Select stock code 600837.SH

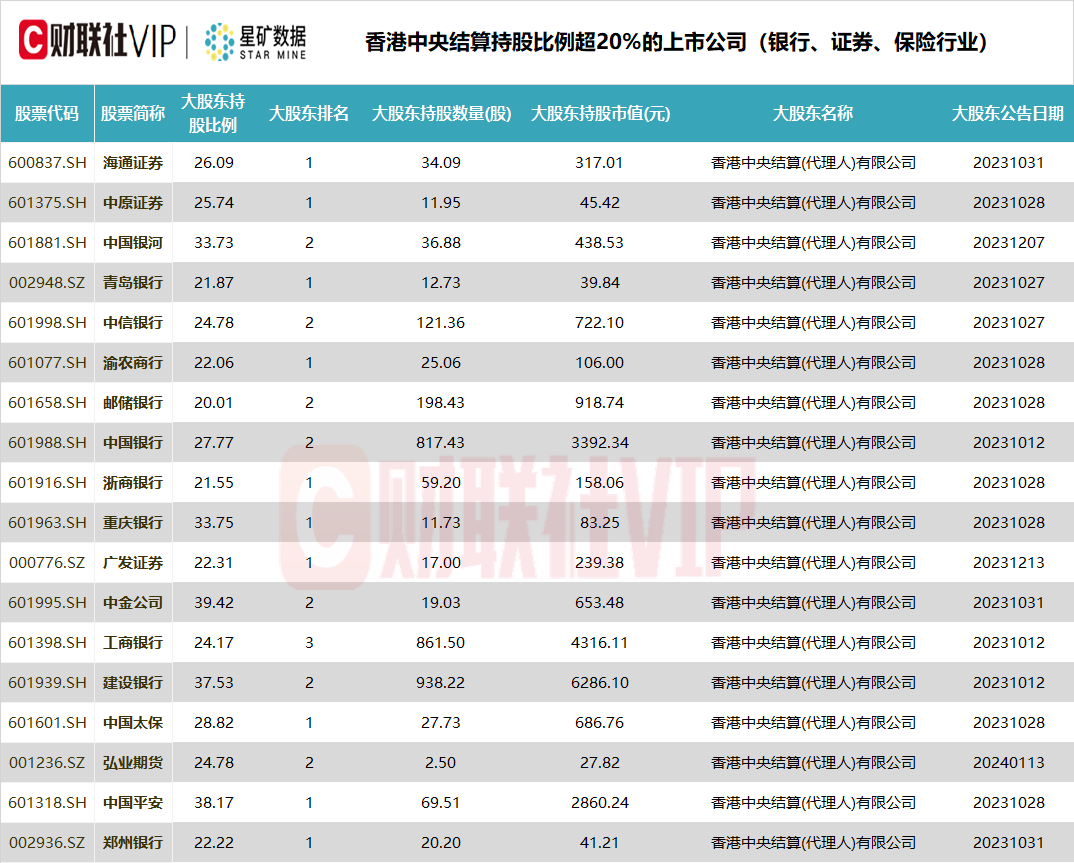[47, 163]
